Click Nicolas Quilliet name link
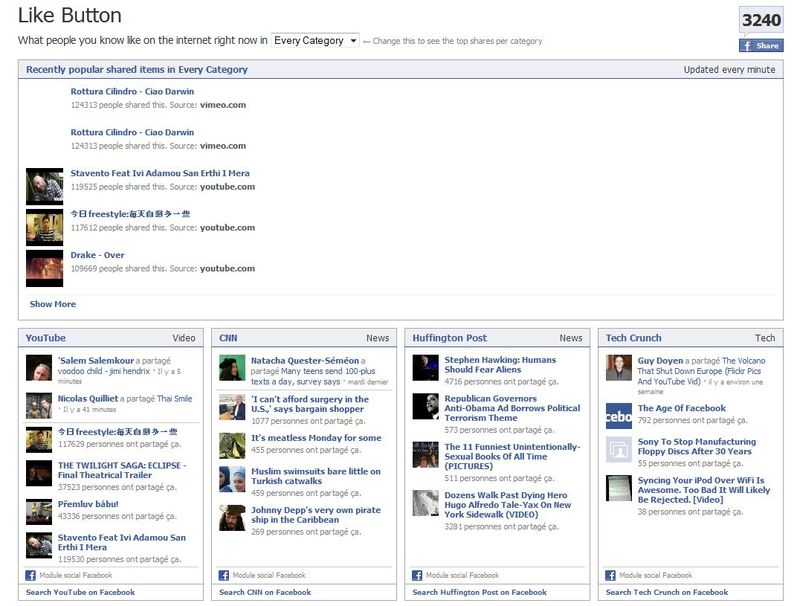Viewport: 800px width, 606px height. tap(87, 398)
